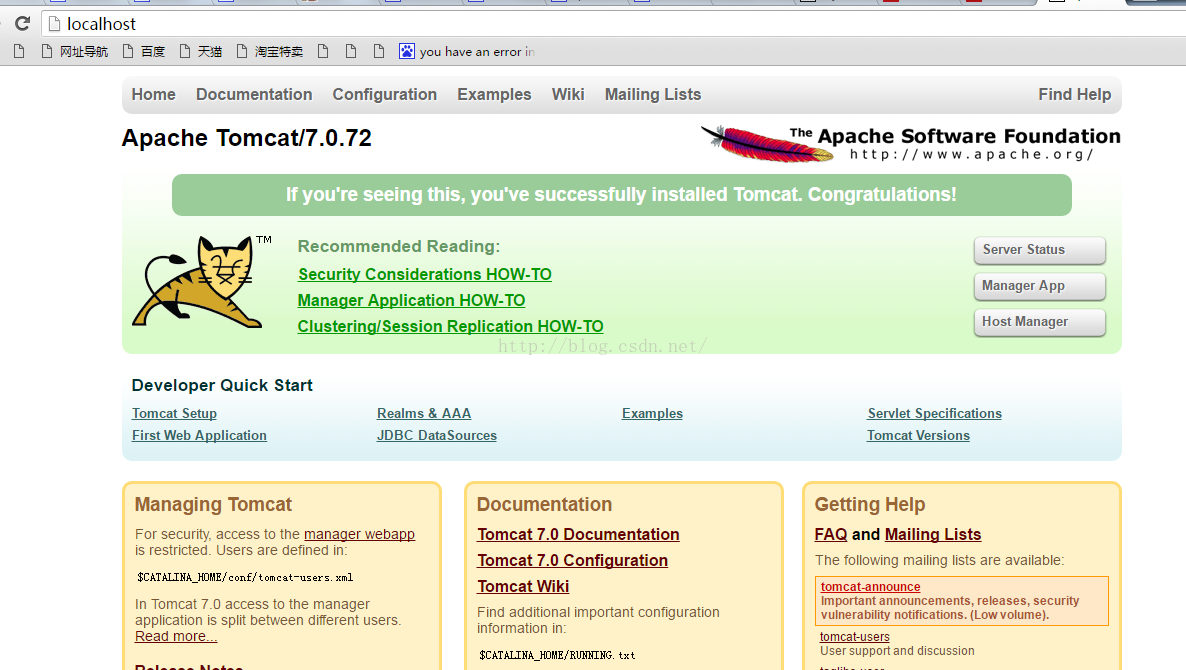1186x670 pixels.
Task: Click Read more... in Managing Tomcat
Action: point(176,637)
